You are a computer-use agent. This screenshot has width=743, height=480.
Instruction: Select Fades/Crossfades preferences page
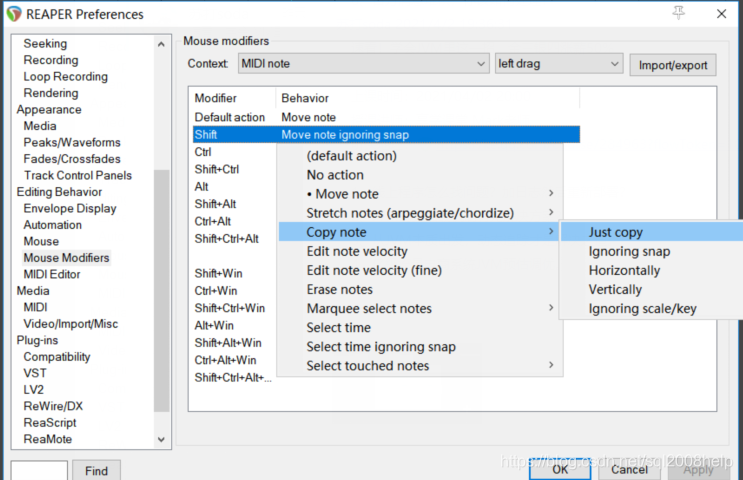coord(72,159)
